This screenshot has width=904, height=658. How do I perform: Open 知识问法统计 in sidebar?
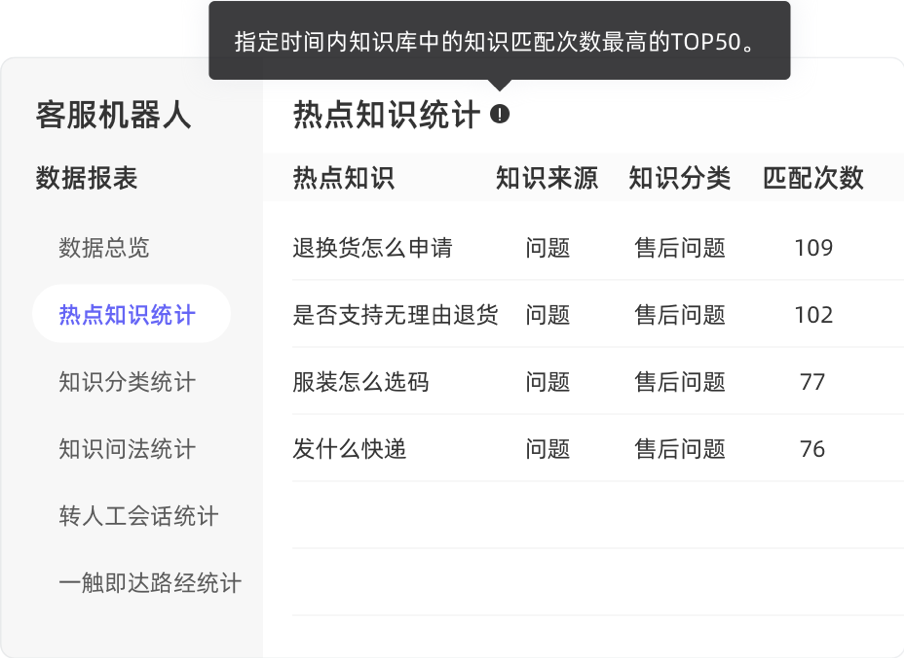coord(127,449)
